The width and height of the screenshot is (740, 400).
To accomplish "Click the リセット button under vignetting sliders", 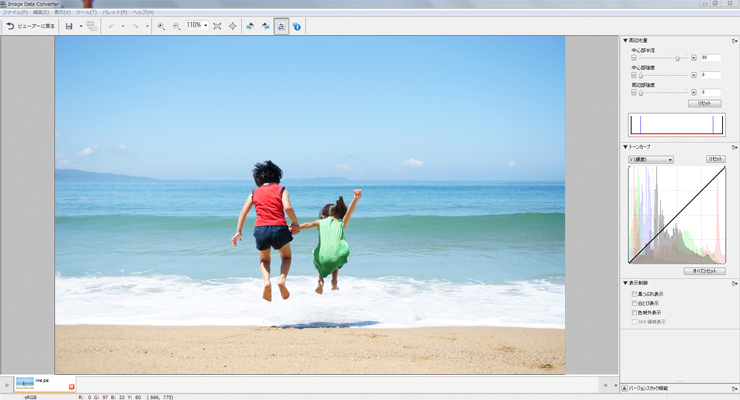I will [704, 103].
